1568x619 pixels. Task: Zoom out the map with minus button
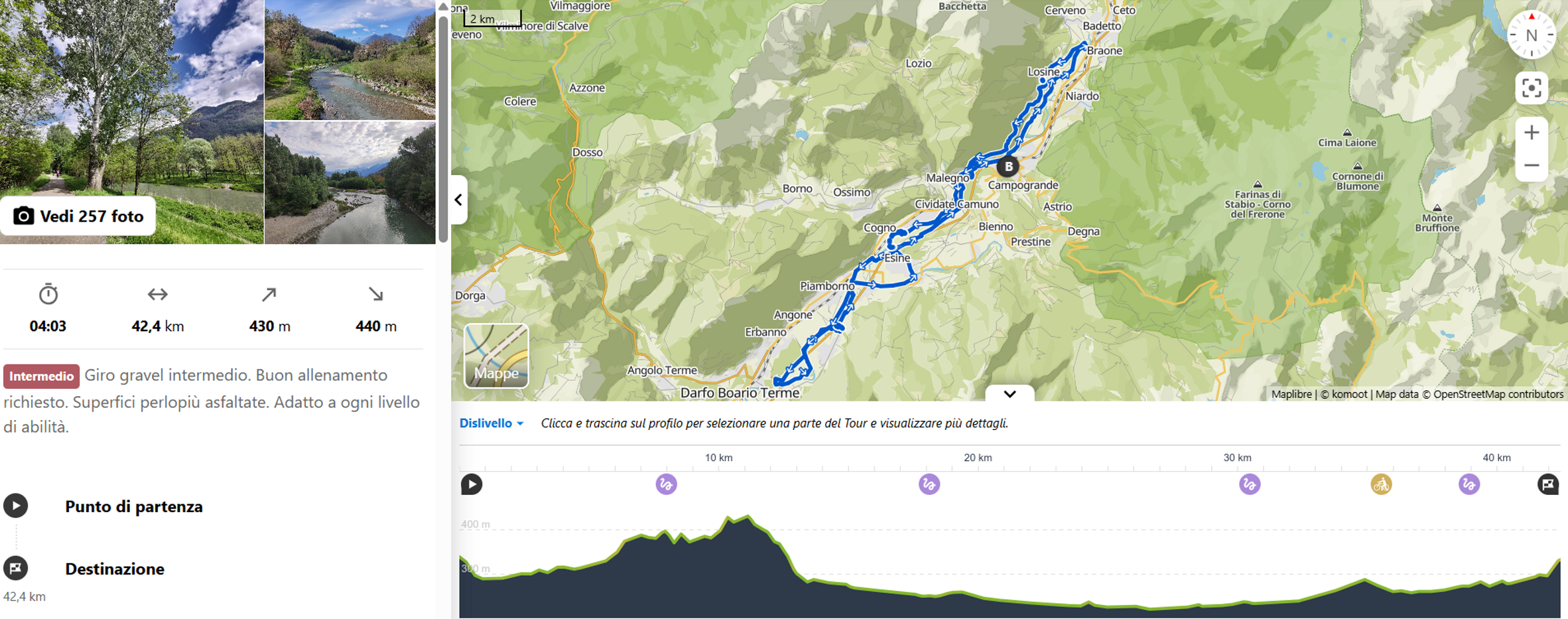[x=1531, y=165]
